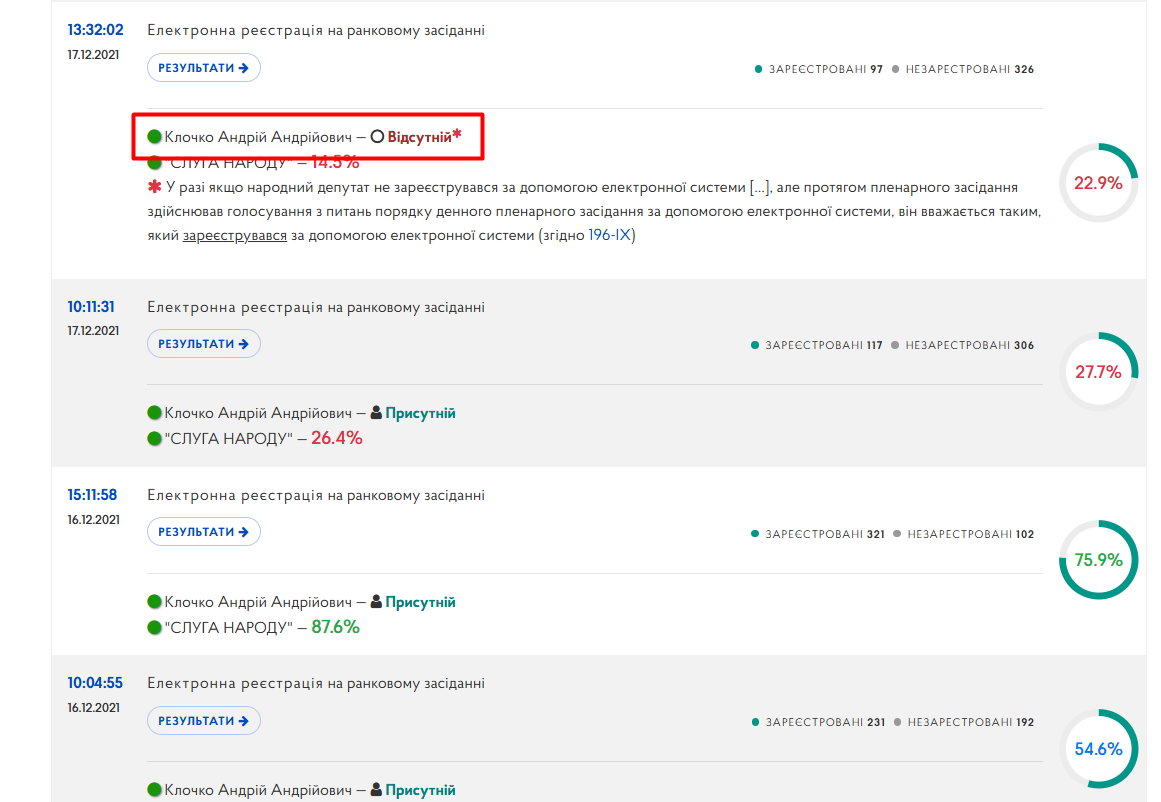Click the red asterisk footnote marker
The height and width of the screenshot is (802, 1161).
(154, 187)
